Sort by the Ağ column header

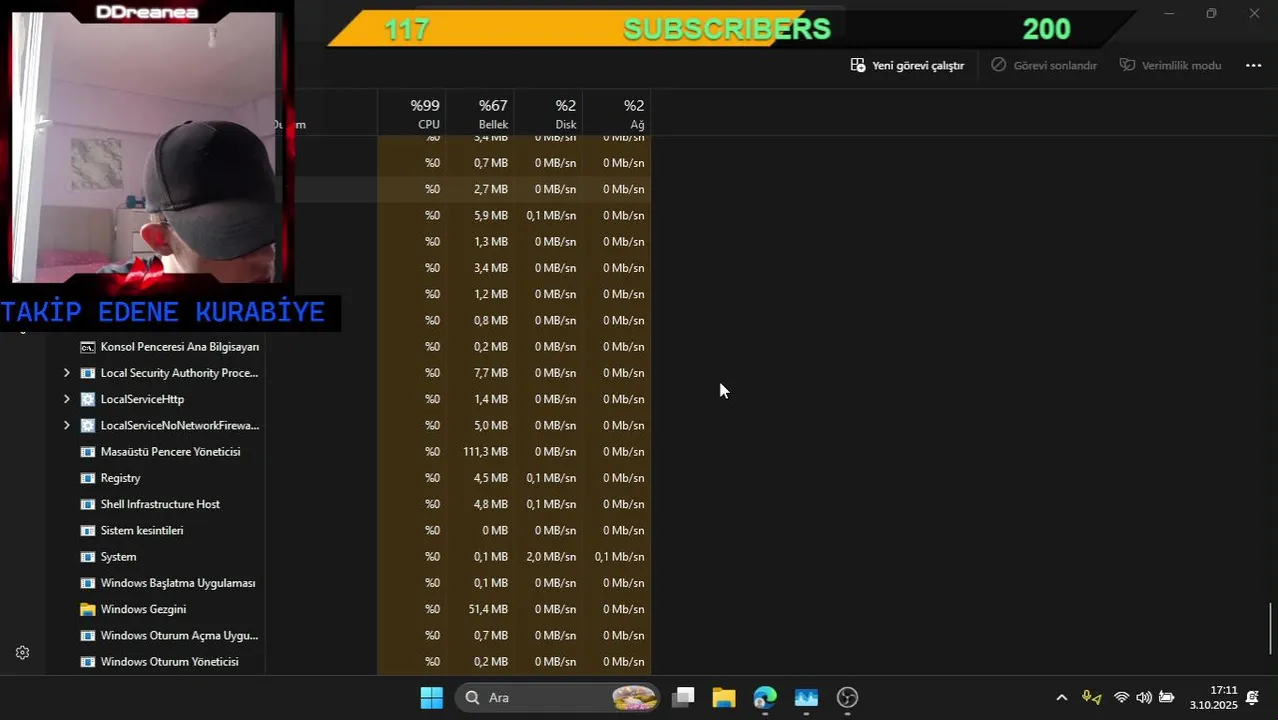coord(616,114)
